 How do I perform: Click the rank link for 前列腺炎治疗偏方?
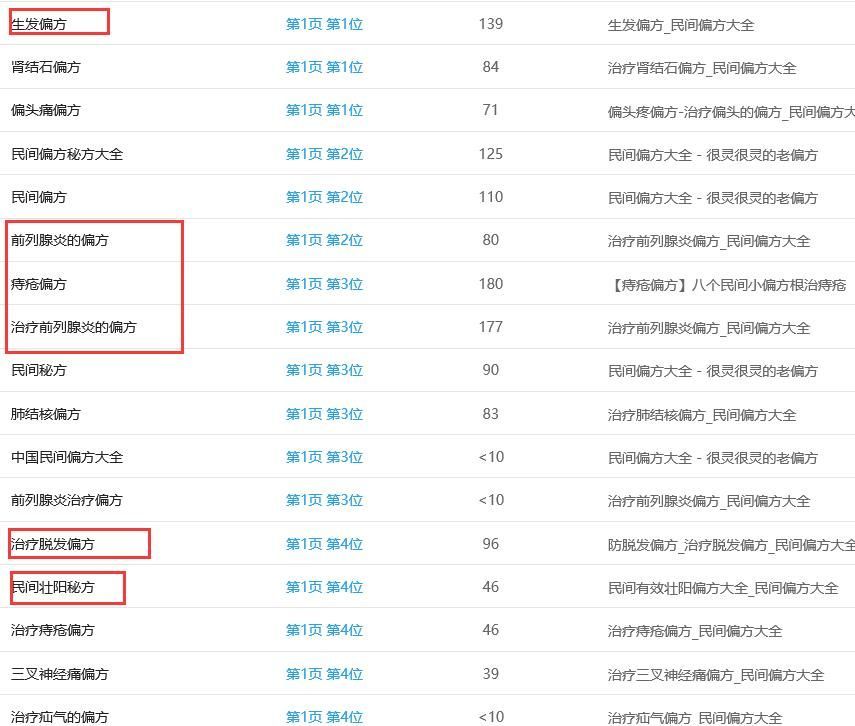point(324,500)
